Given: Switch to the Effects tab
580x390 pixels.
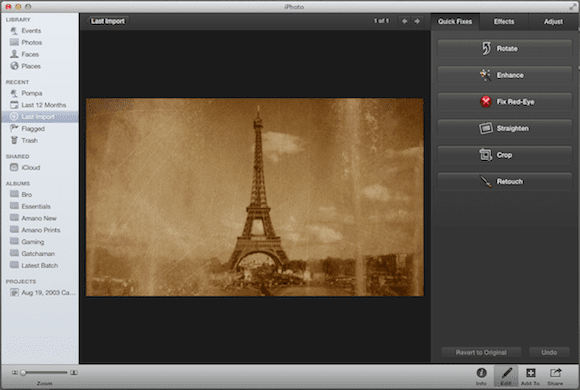Looking at the screenshot, I should (504, 21).
